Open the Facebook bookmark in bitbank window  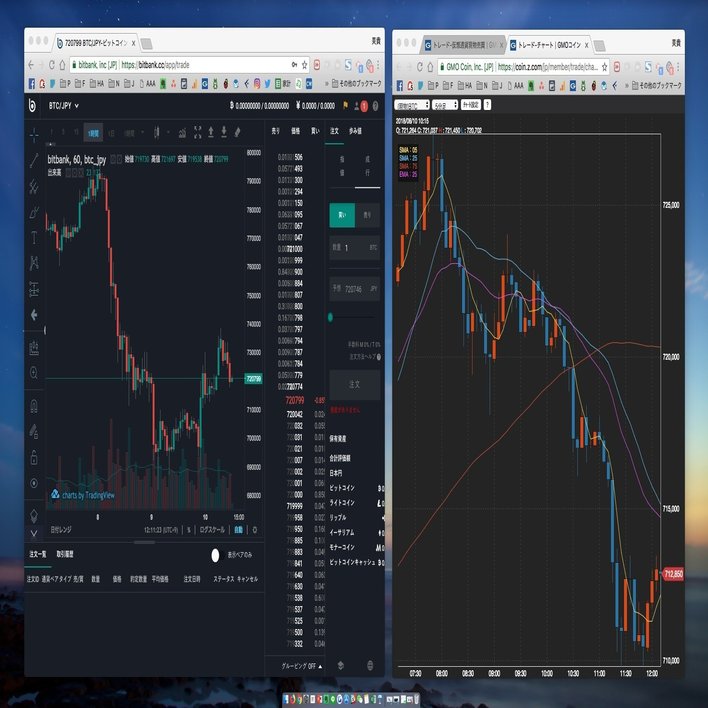point(32,84)
